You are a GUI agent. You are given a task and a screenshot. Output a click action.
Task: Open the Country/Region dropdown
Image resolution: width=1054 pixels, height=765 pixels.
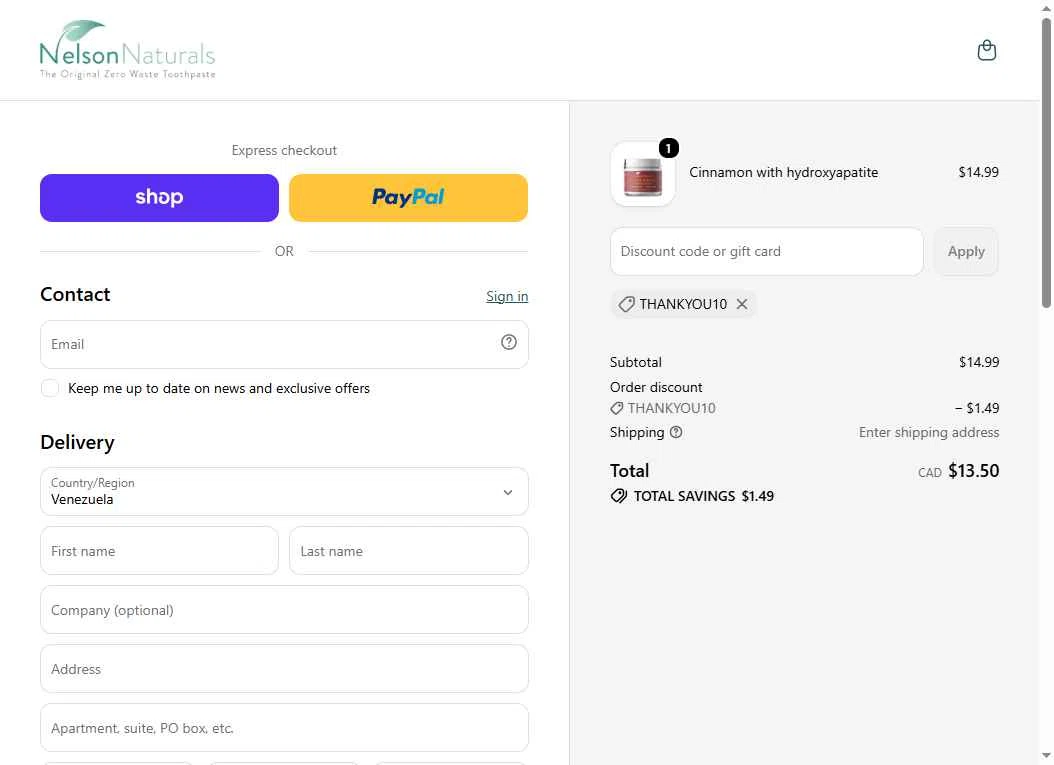coord(284,491)
